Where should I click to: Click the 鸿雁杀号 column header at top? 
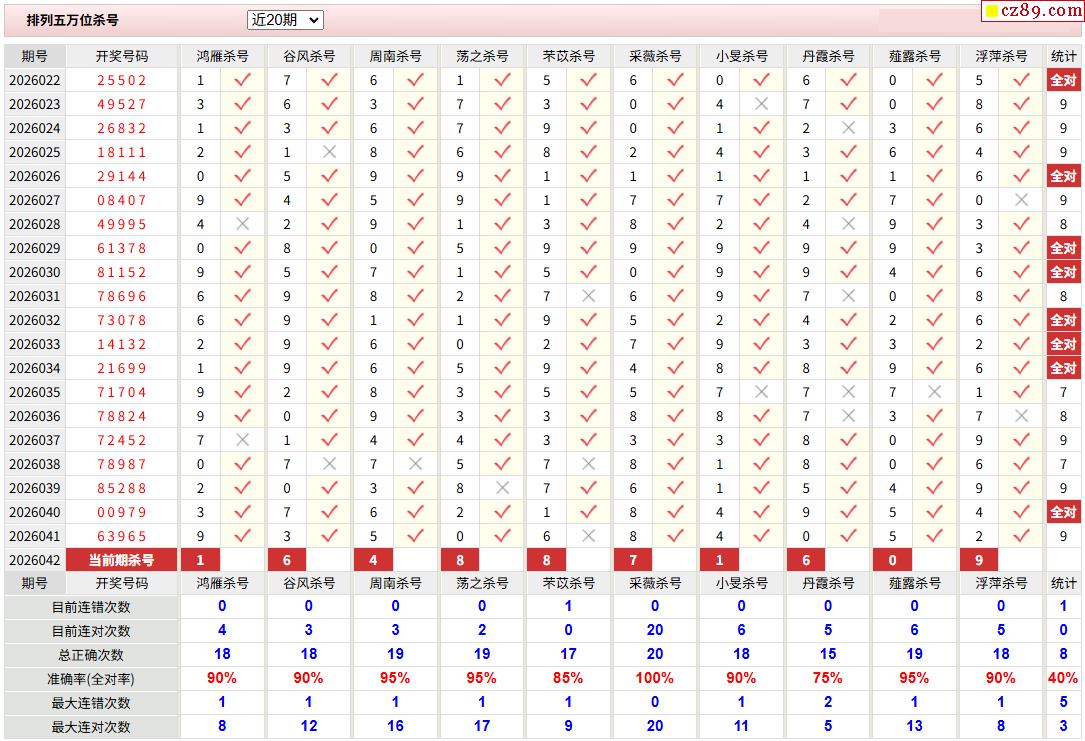(222, 56)
